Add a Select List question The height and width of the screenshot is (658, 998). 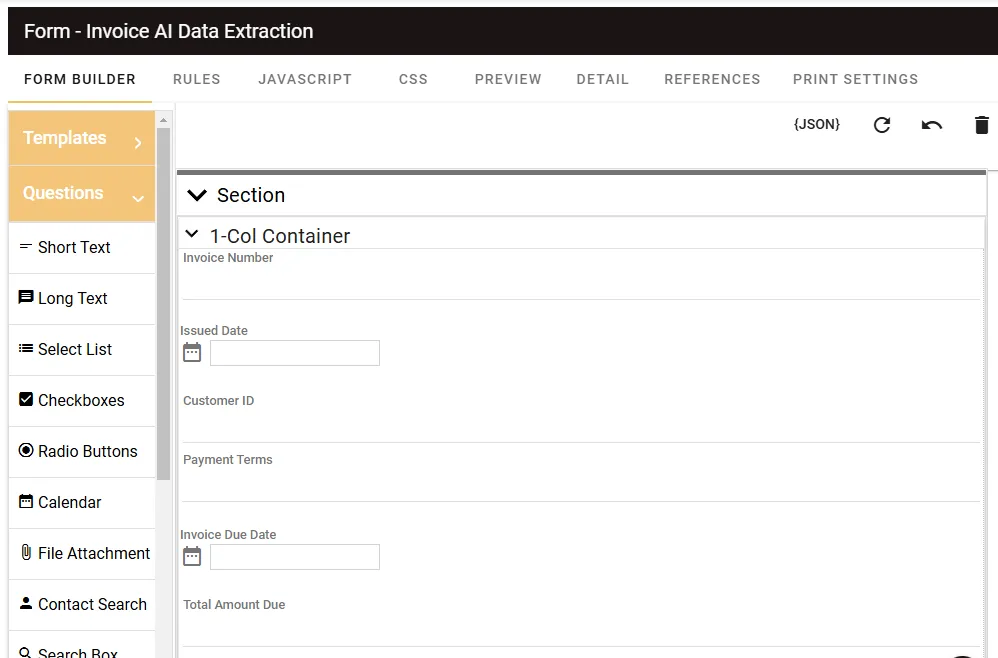83,349
